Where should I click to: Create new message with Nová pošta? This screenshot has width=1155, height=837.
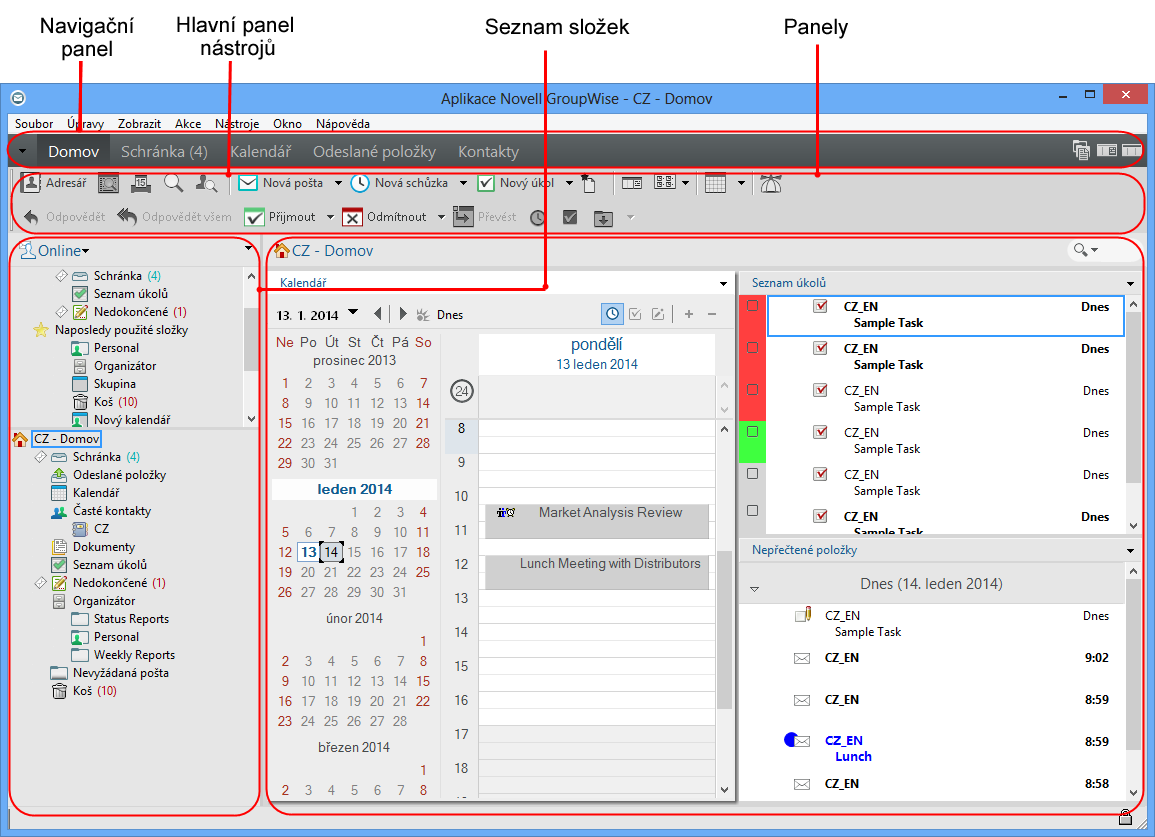pos(281,183)
